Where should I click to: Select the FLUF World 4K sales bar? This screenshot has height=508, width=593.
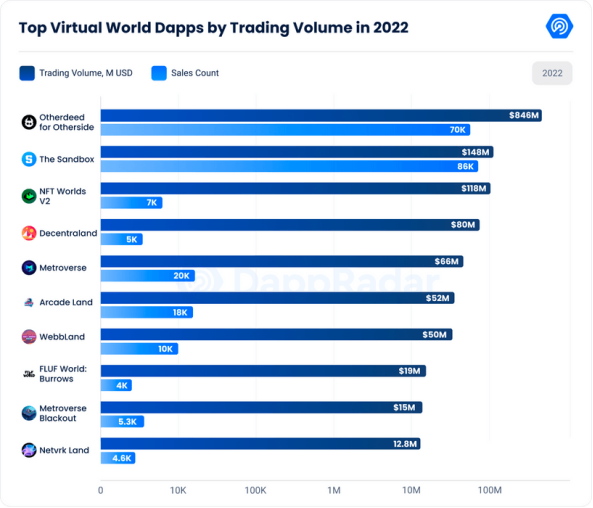(116, 385)
